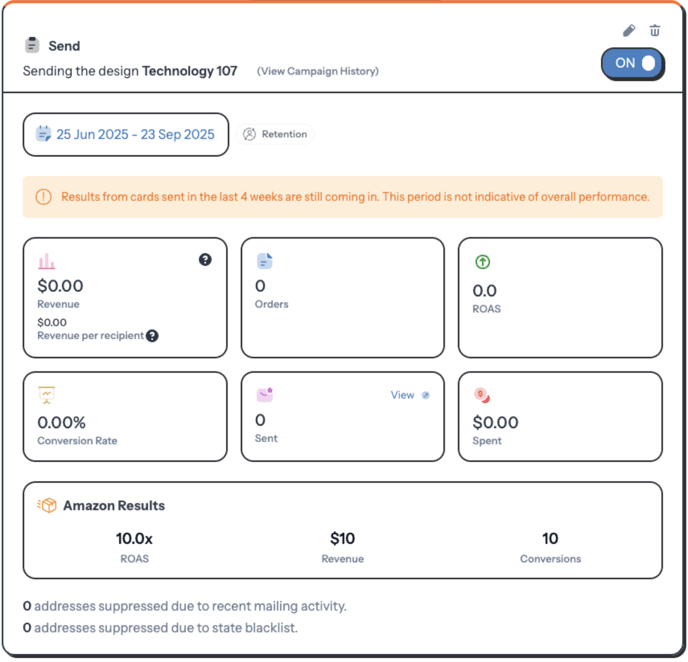The height and width of the screenshot is (662, 688).
Task: Click the Technology 107 design name
Action: click(189, 71)
